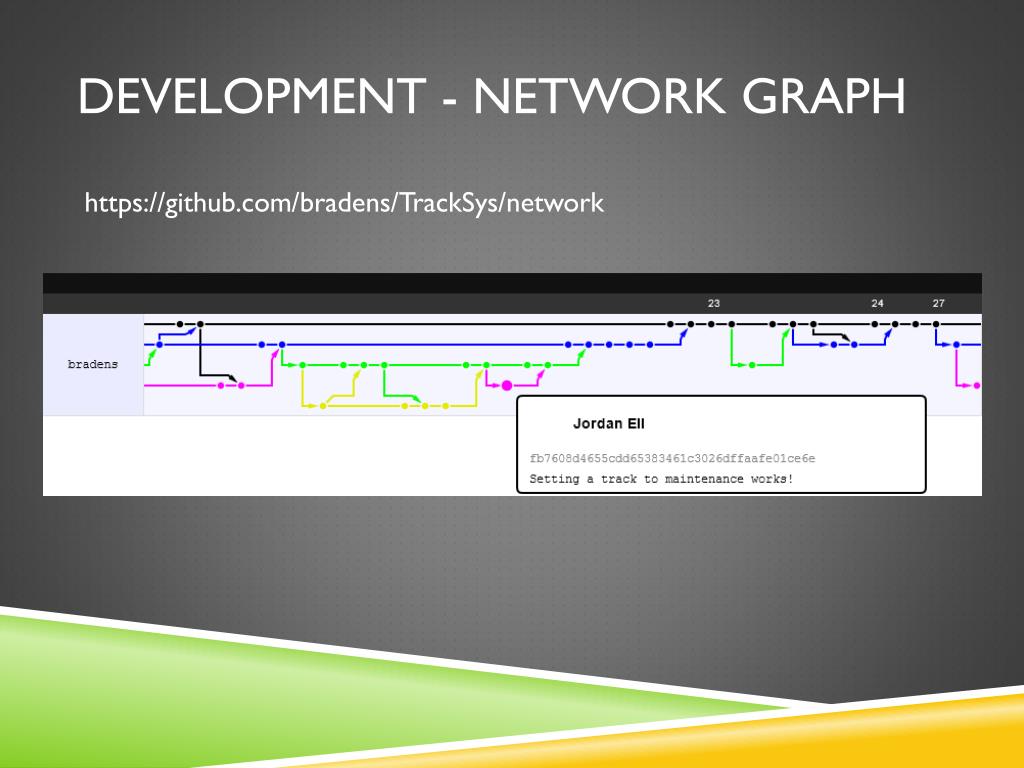Open the github.com/bradens/TrackSys/network URL
This screenshot has width=1024, height=768.
[344, 203]
